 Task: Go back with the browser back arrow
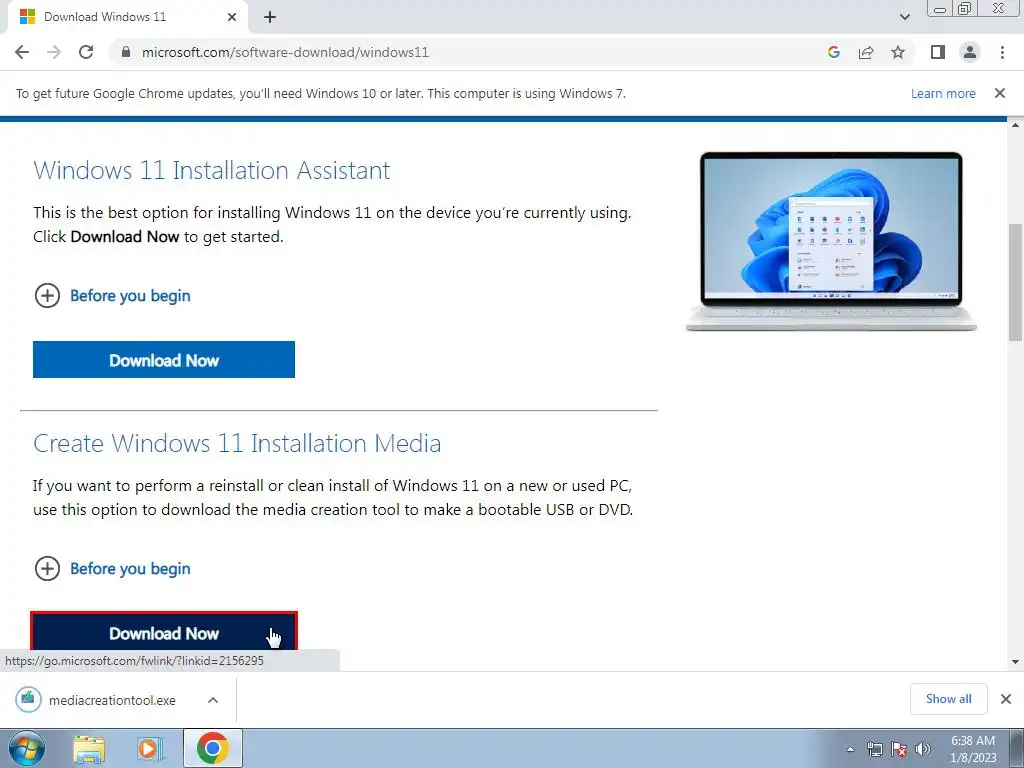22,52
